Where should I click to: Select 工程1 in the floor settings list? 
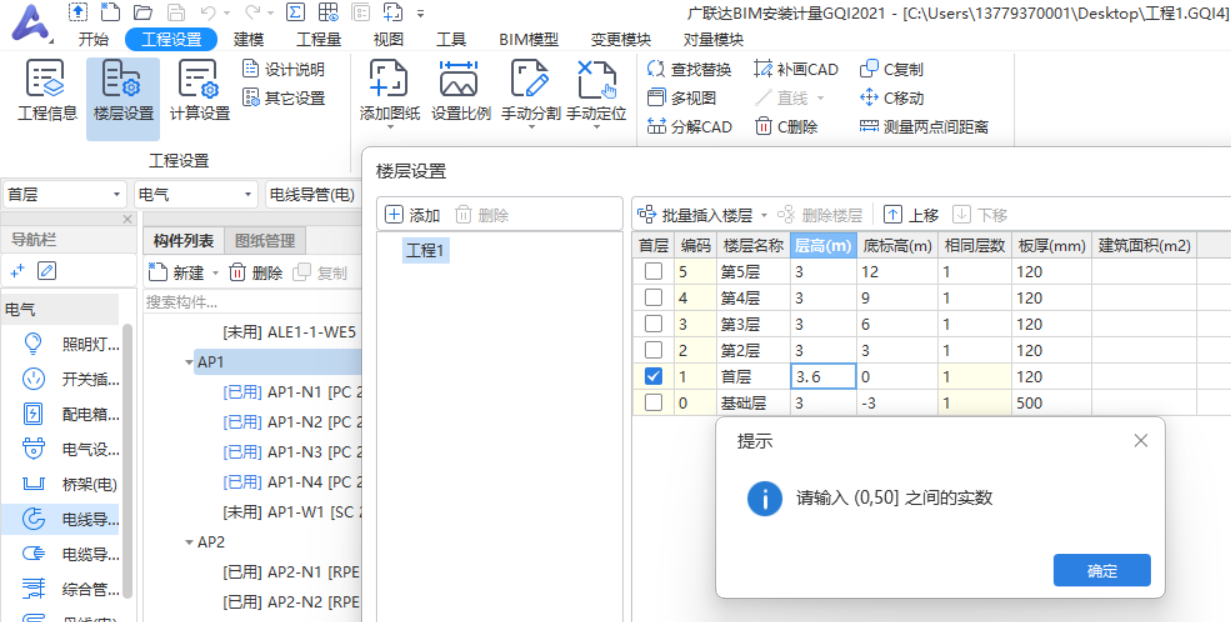[x=425, y=250]
